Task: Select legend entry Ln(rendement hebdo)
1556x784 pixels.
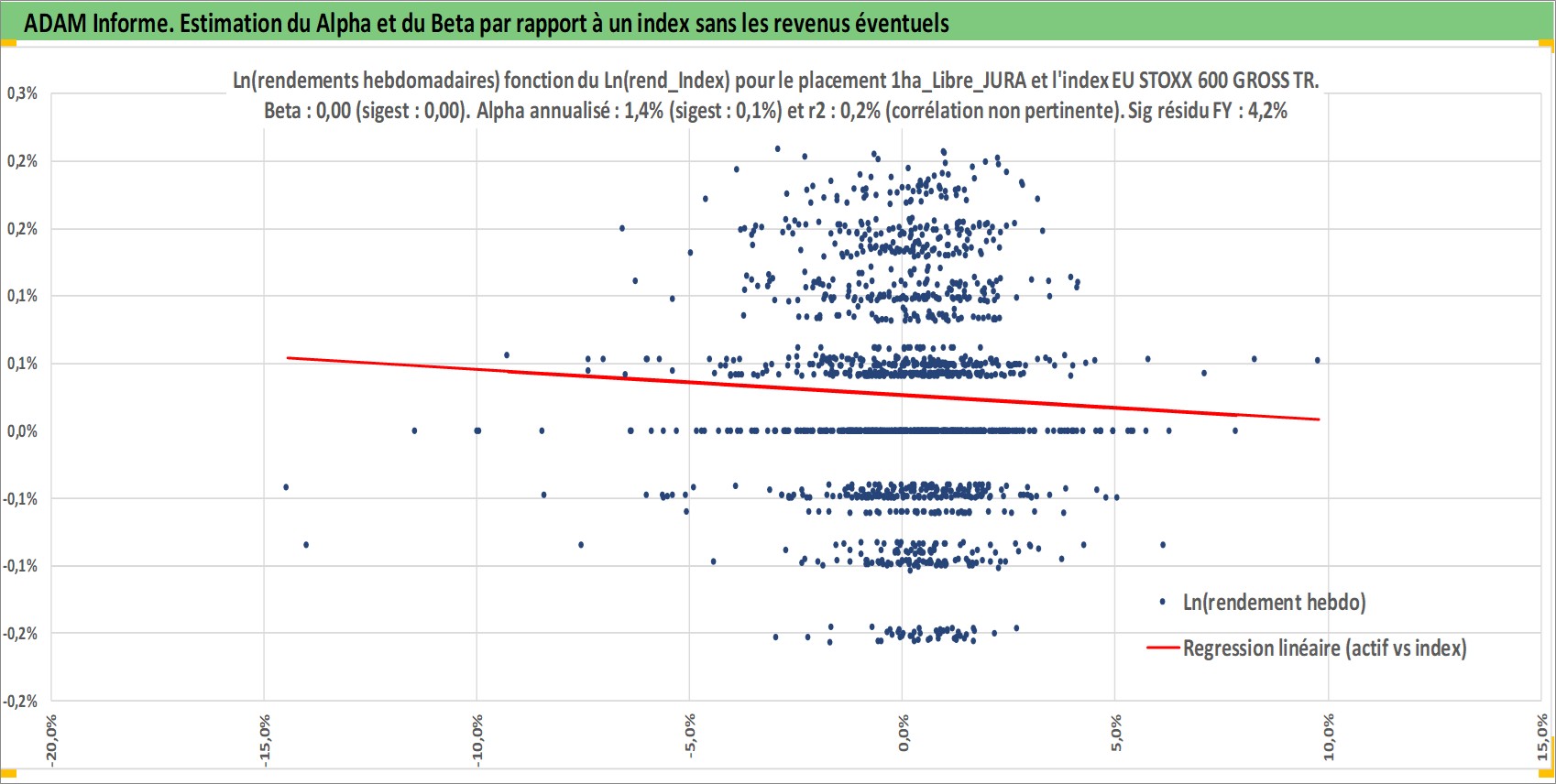Action: point(1274,602)
